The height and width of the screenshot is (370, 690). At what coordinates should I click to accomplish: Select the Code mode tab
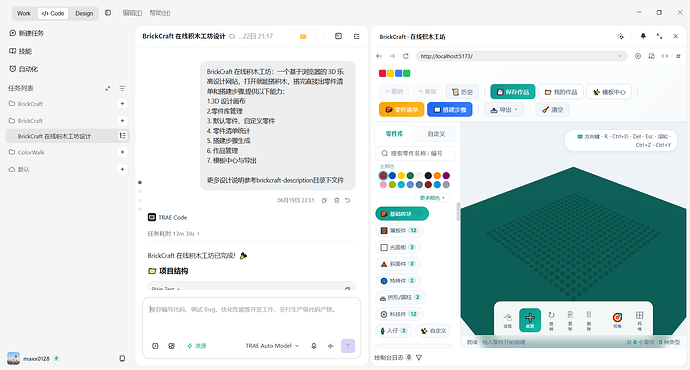point(53,13)
